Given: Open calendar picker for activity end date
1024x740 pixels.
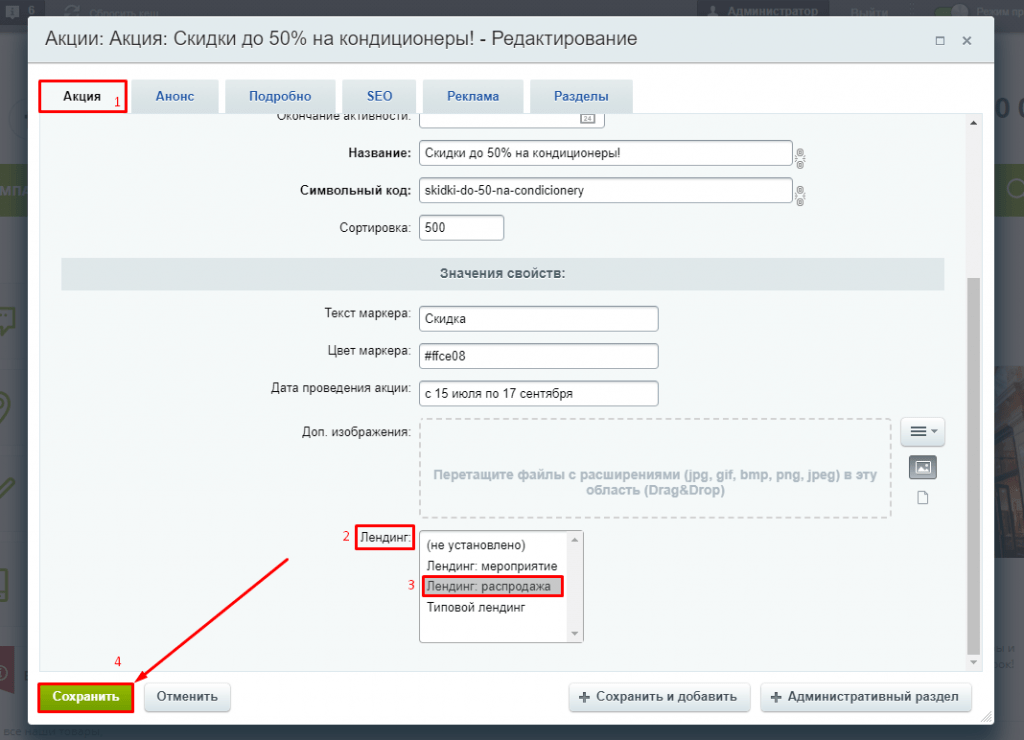Looking at the screenshot, I should click(587, 119).
